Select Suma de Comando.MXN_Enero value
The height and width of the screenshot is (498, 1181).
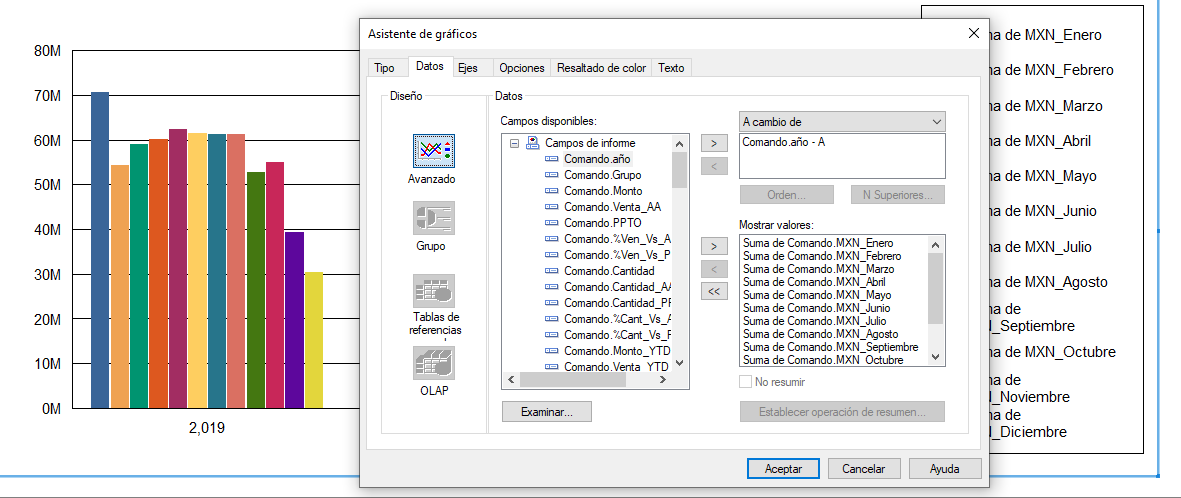pos(818,243)
